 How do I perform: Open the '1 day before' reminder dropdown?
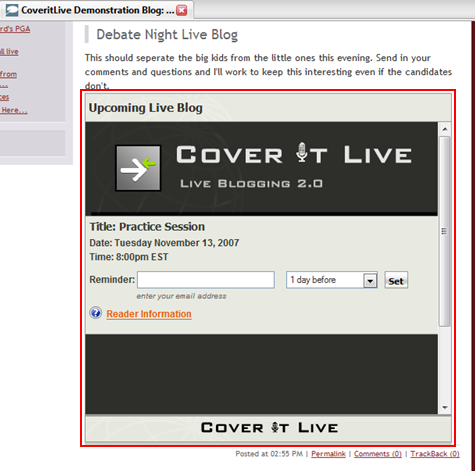coord(332,280)
